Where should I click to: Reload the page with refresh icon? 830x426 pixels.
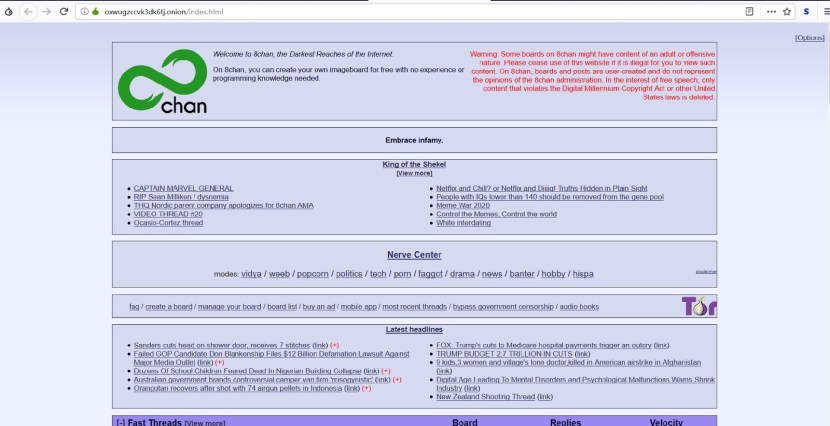click(64, 11)
